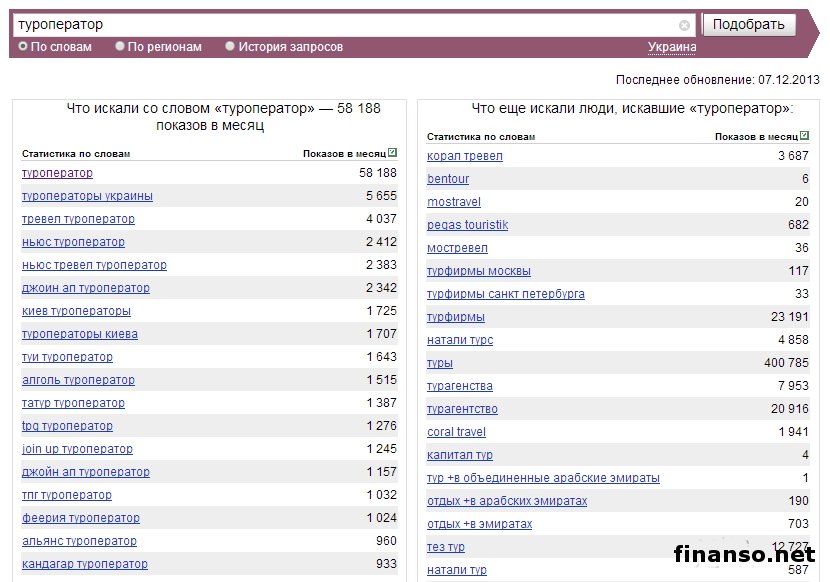Click the coral travel related query

[456, 432]
